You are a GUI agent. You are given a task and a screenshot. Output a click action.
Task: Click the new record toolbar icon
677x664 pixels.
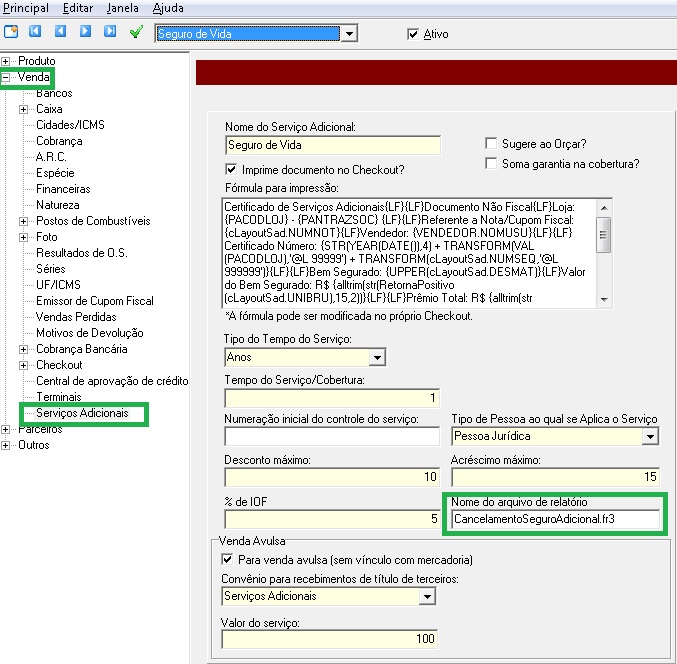click(x=11, y=32)
